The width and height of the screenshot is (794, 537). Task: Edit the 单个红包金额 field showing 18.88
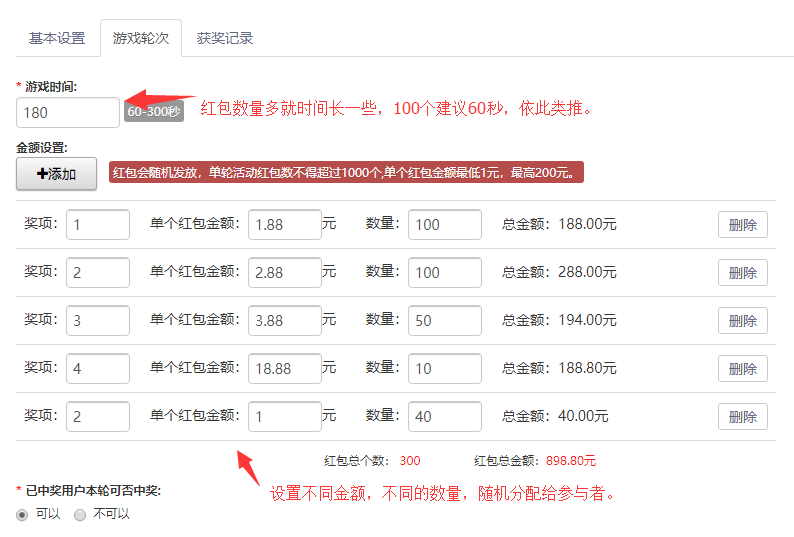(284, 369)
